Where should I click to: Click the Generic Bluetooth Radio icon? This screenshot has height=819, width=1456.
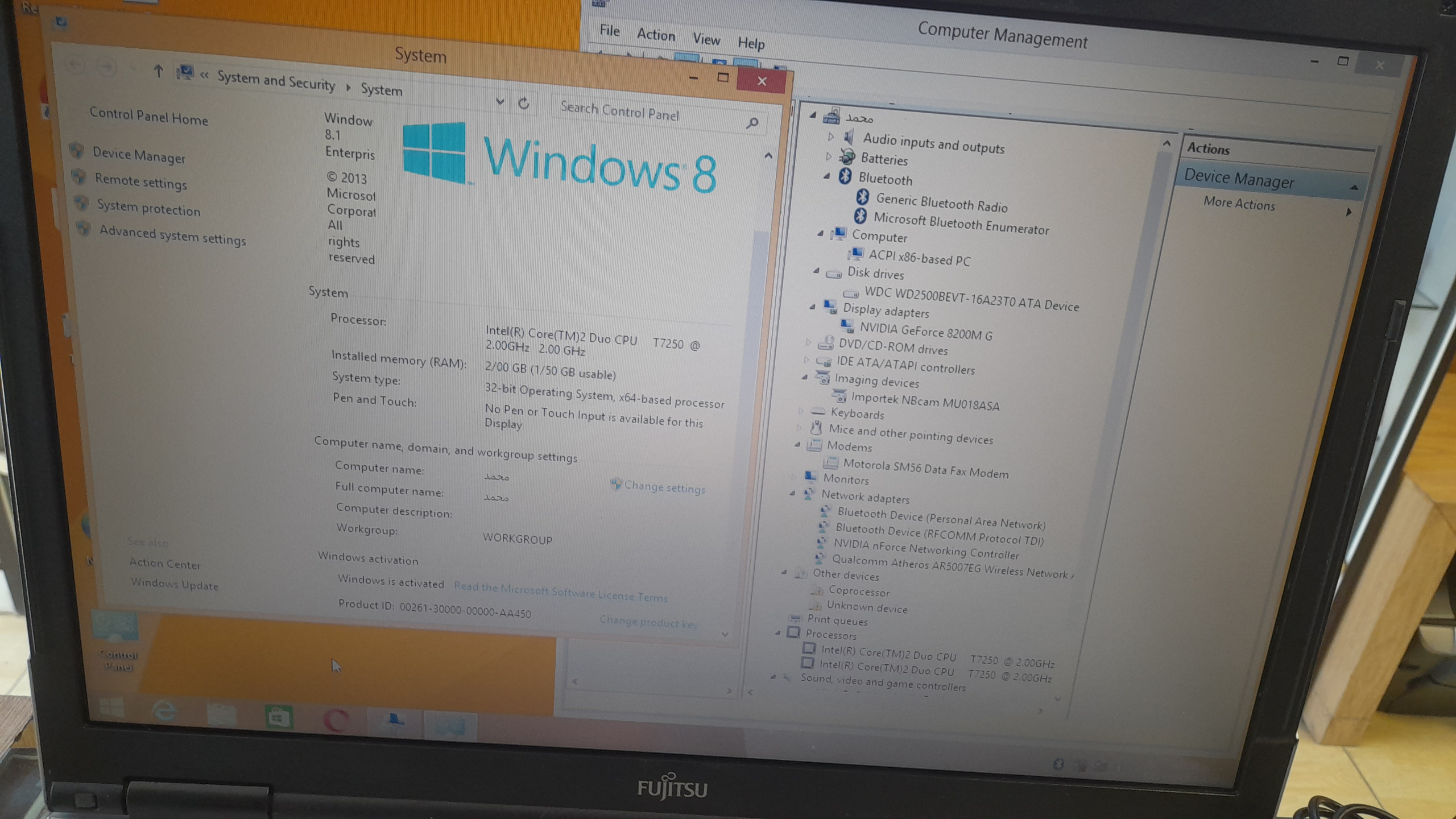863,197
